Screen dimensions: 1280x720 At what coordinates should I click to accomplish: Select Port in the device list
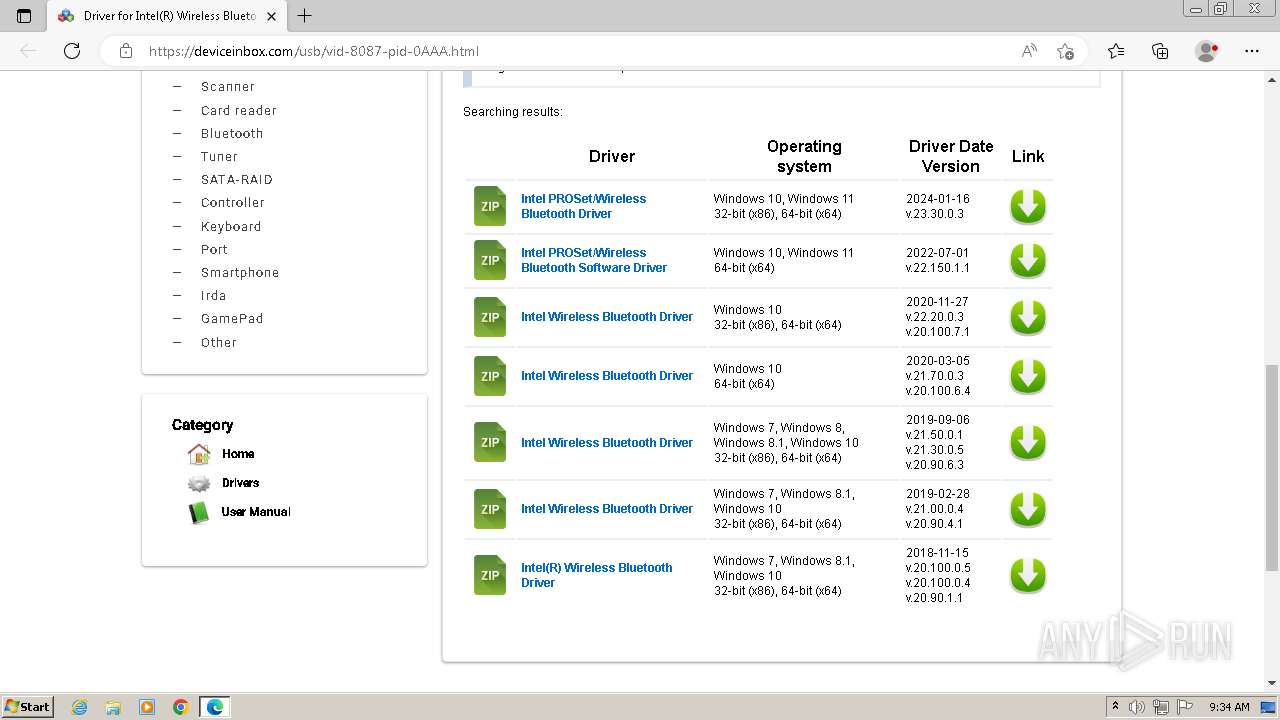(x=214, y=250)
